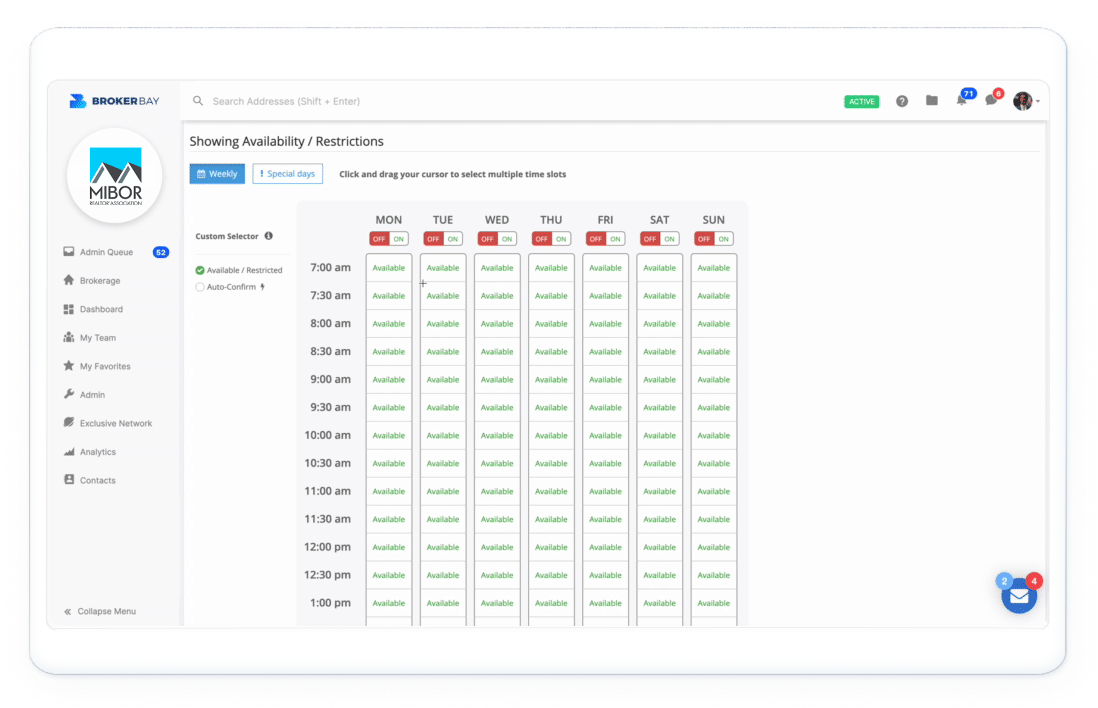Click the MIBOR association logo
The height and width of the screenshot is (708, 1098).
(115, 176)
